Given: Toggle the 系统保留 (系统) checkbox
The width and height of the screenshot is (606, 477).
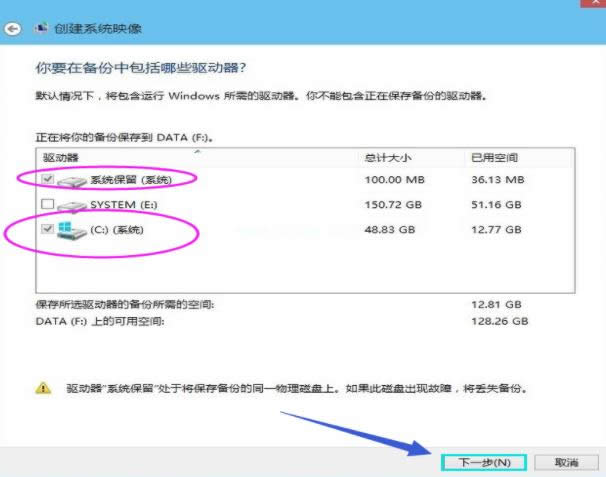Looking at the screenshot, I should 48,180.
